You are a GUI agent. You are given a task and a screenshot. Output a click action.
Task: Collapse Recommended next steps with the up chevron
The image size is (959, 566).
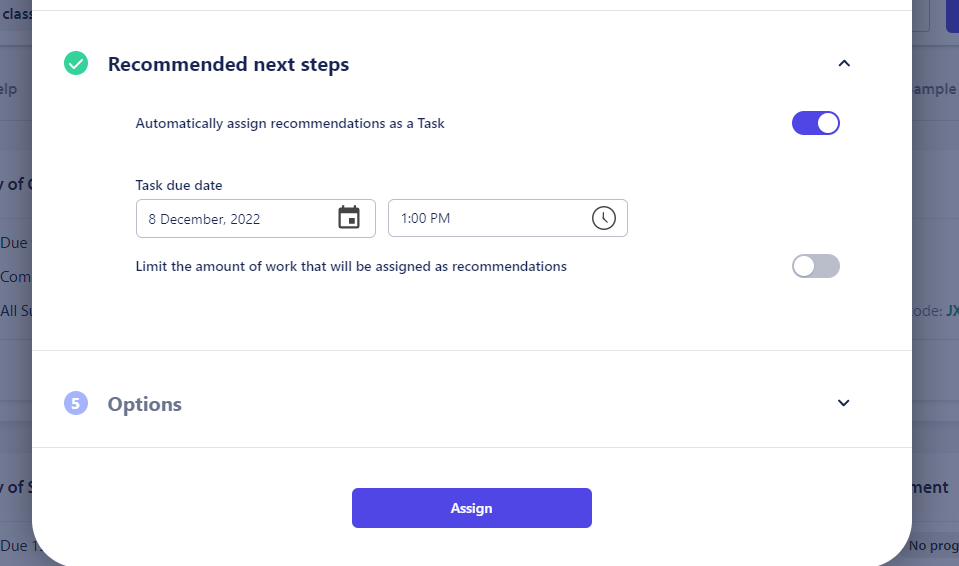(843, 64)
